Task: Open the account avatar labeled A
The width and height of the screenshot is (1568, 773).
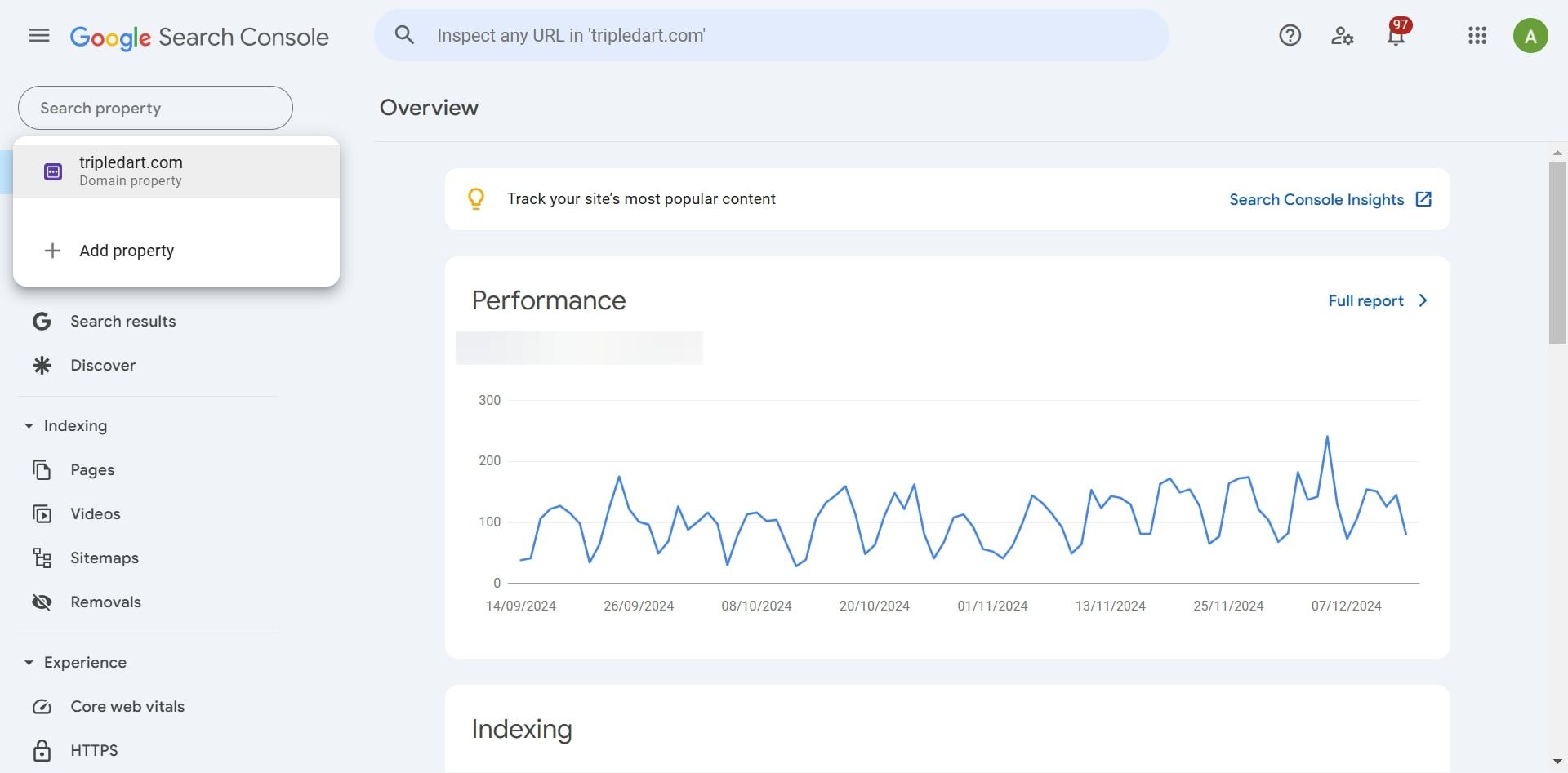Action: tap(1530, 36)
